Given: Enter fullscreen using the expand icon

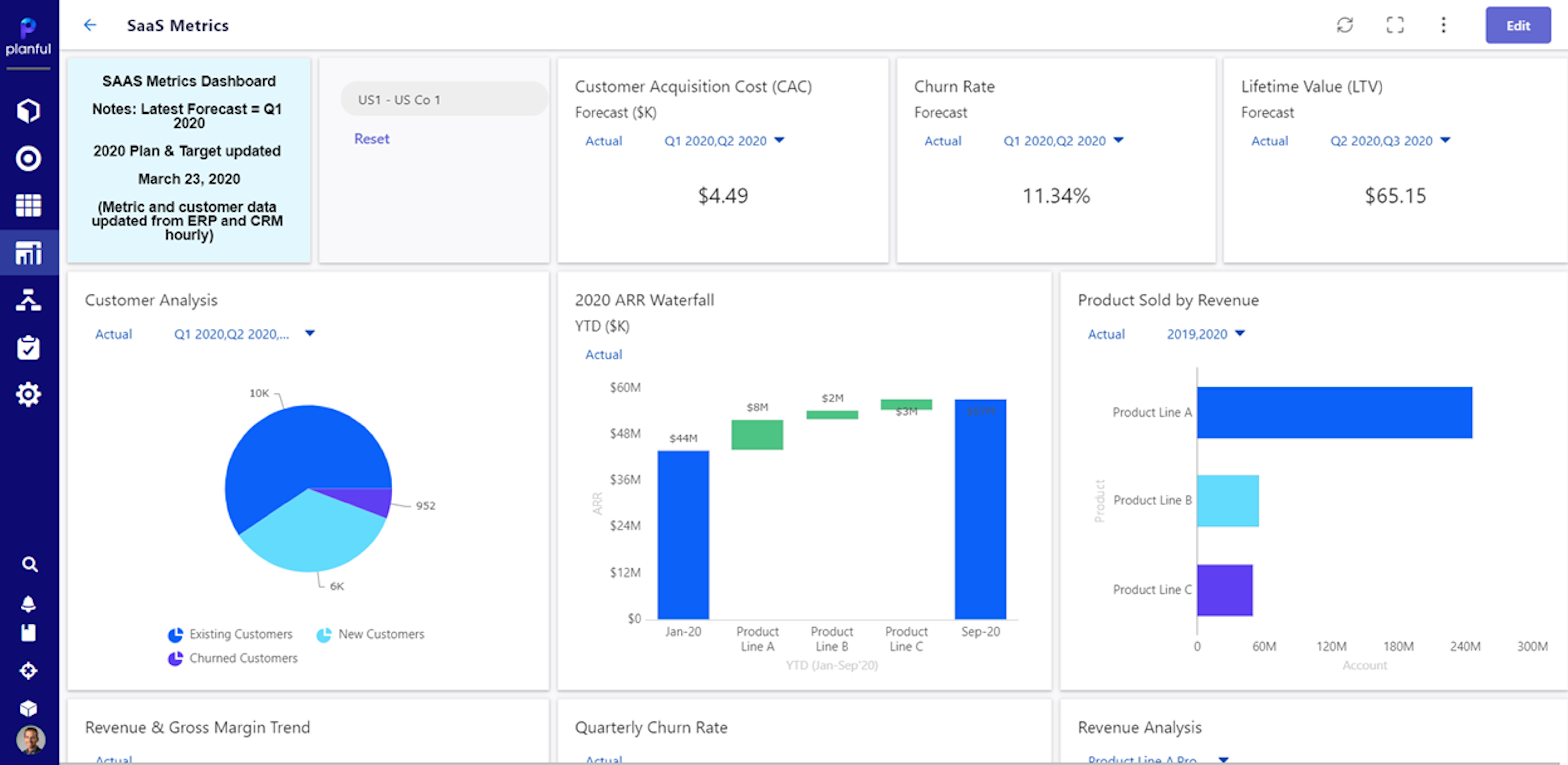Looking at the screenshot, I should (1394, 25).
